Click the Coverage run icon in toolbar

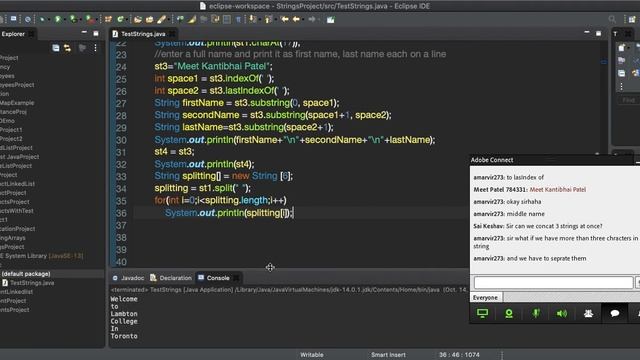[x=73, y=19]
